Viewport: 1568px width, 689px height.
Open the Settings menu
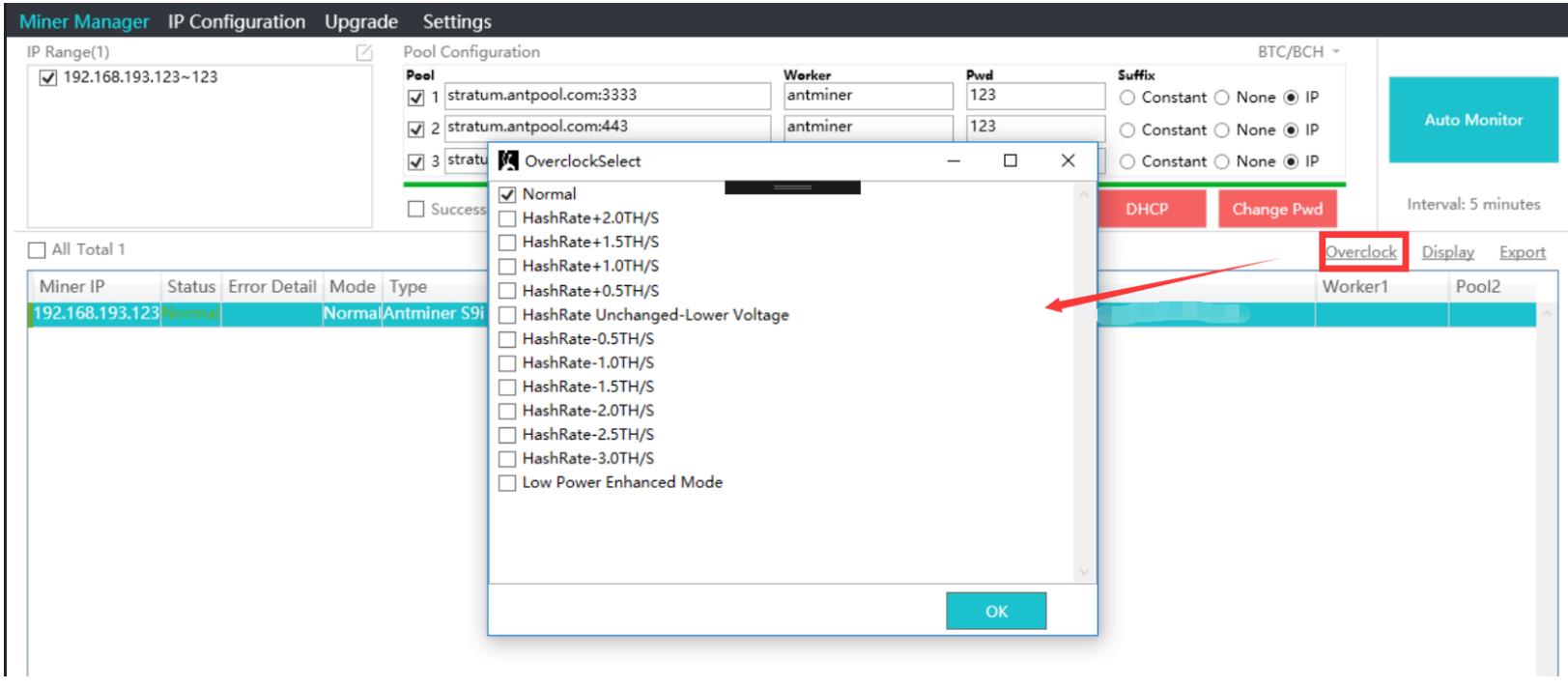[457, 21]
